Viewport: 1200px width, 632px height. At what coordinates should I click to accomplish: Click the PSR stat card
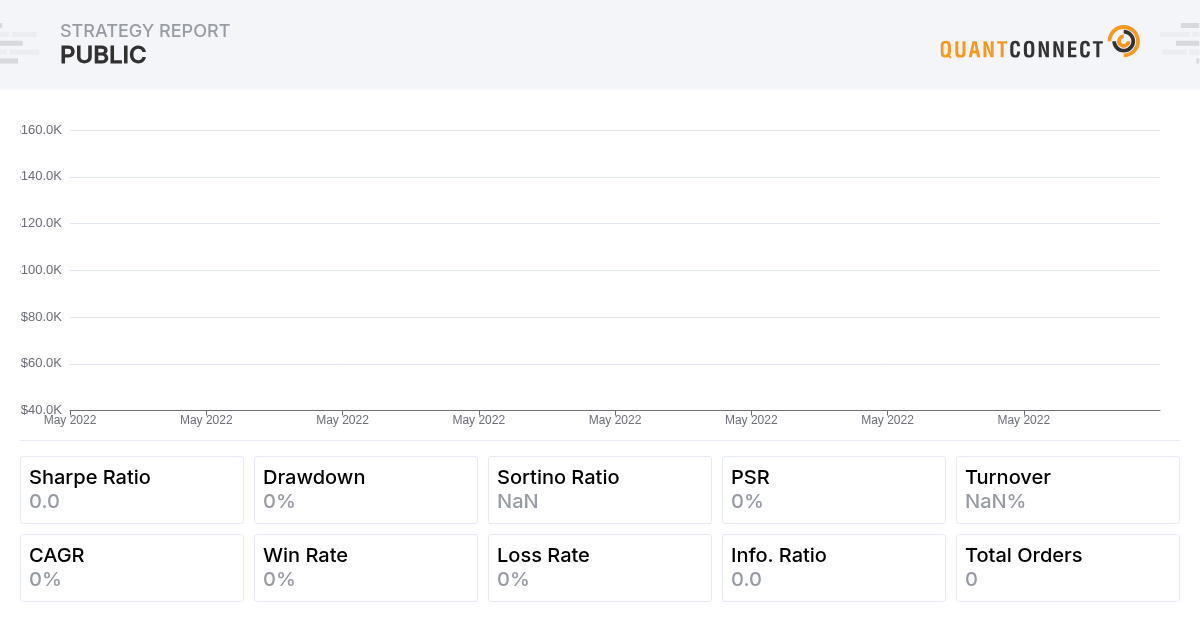[x=833, y=489]
